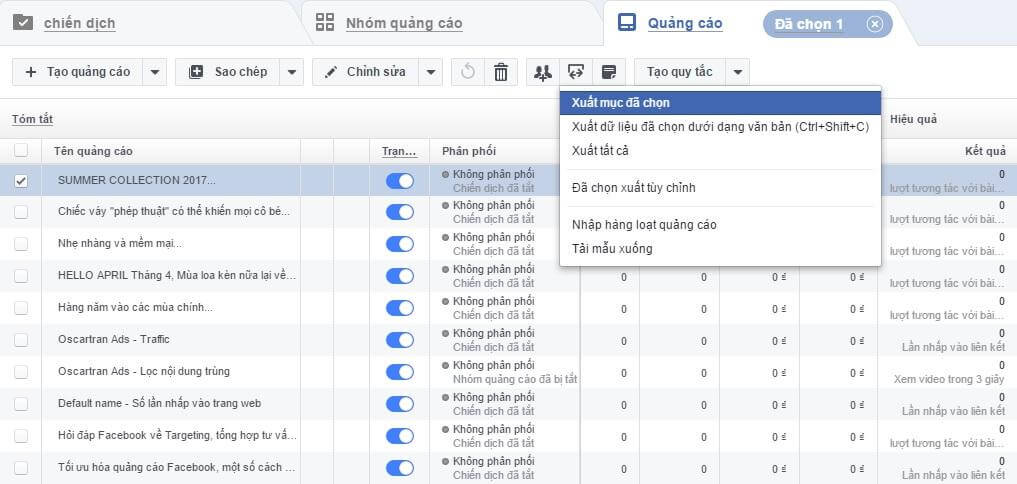
Task: Toggle the Tối ưu hóa quảng cáo Facebook switch
Action: pos(400,468)
